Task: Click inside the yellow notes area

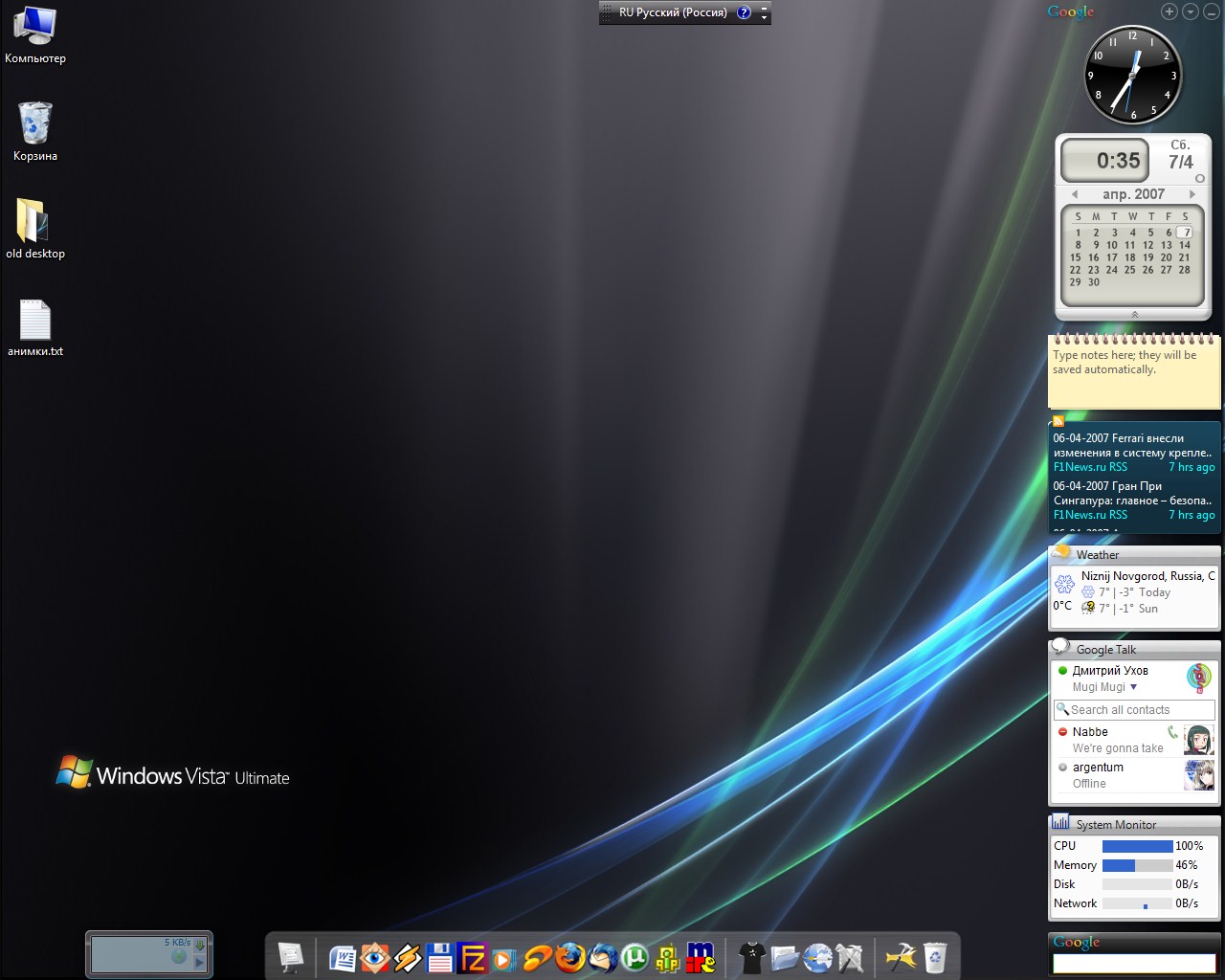Action: (x=1134, y=375)
